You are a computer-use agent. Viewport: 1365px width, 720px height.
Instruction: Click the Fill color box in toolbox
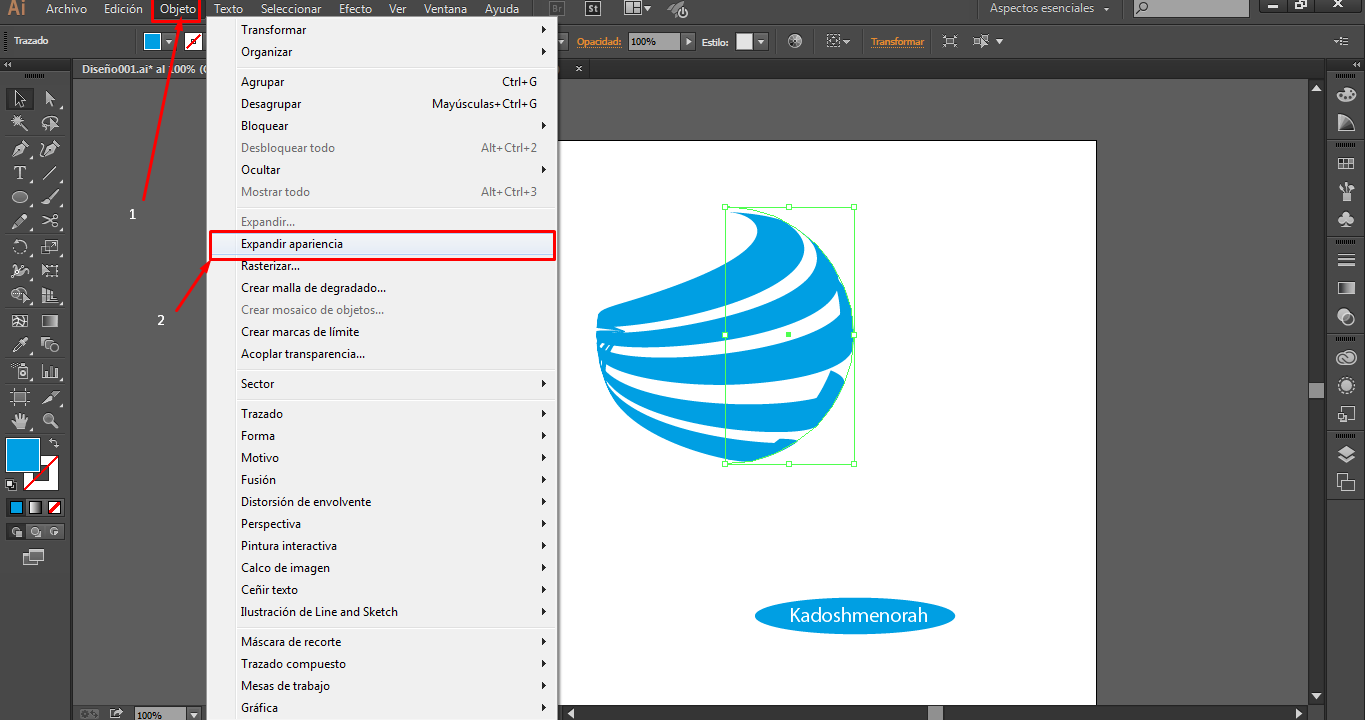23,455
